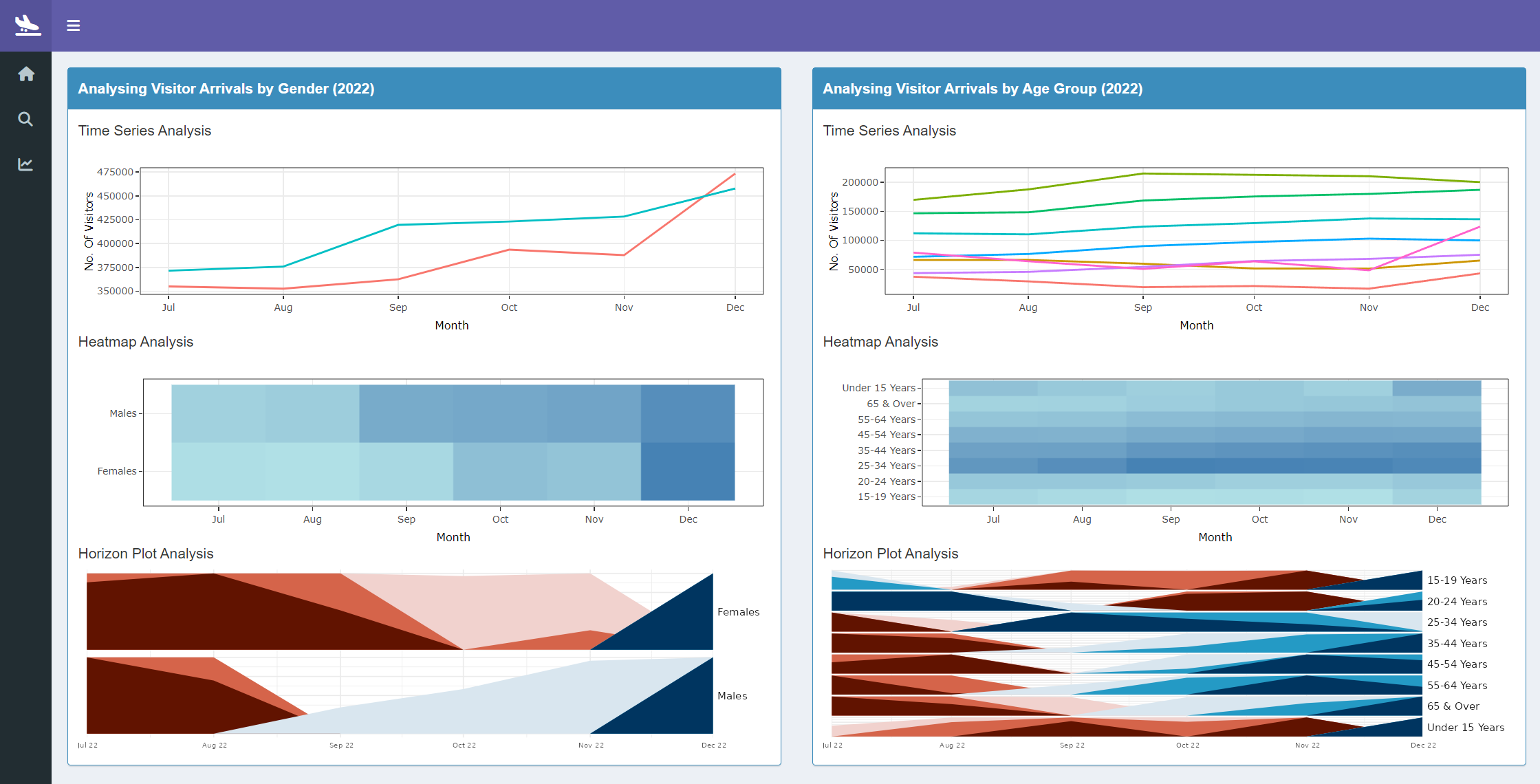Open the line chart sidebar icon
Screen dimensions: 1540x784
point(25,164)
